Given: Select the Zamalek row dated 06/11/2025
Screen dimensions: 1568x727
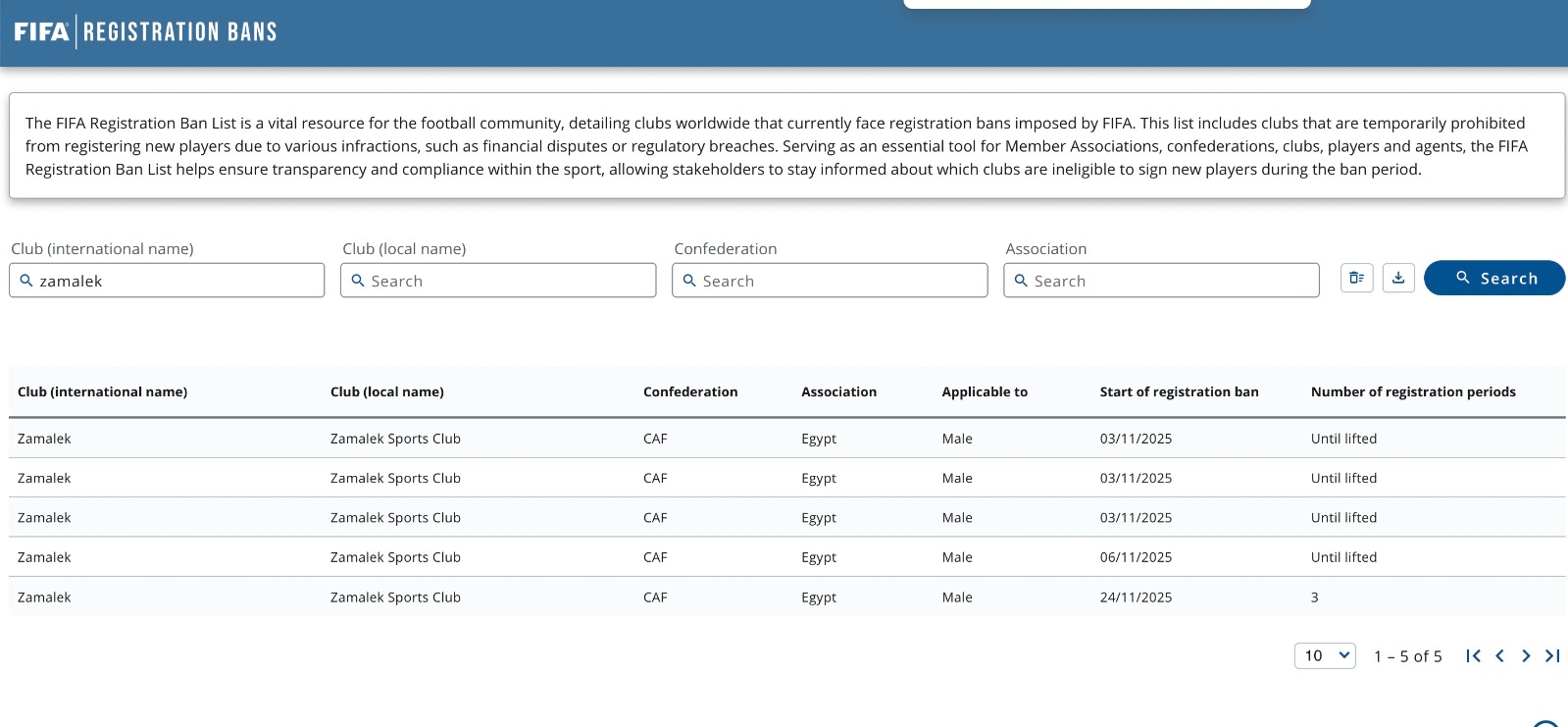Looking at the screenshot, I should point(786,557).
